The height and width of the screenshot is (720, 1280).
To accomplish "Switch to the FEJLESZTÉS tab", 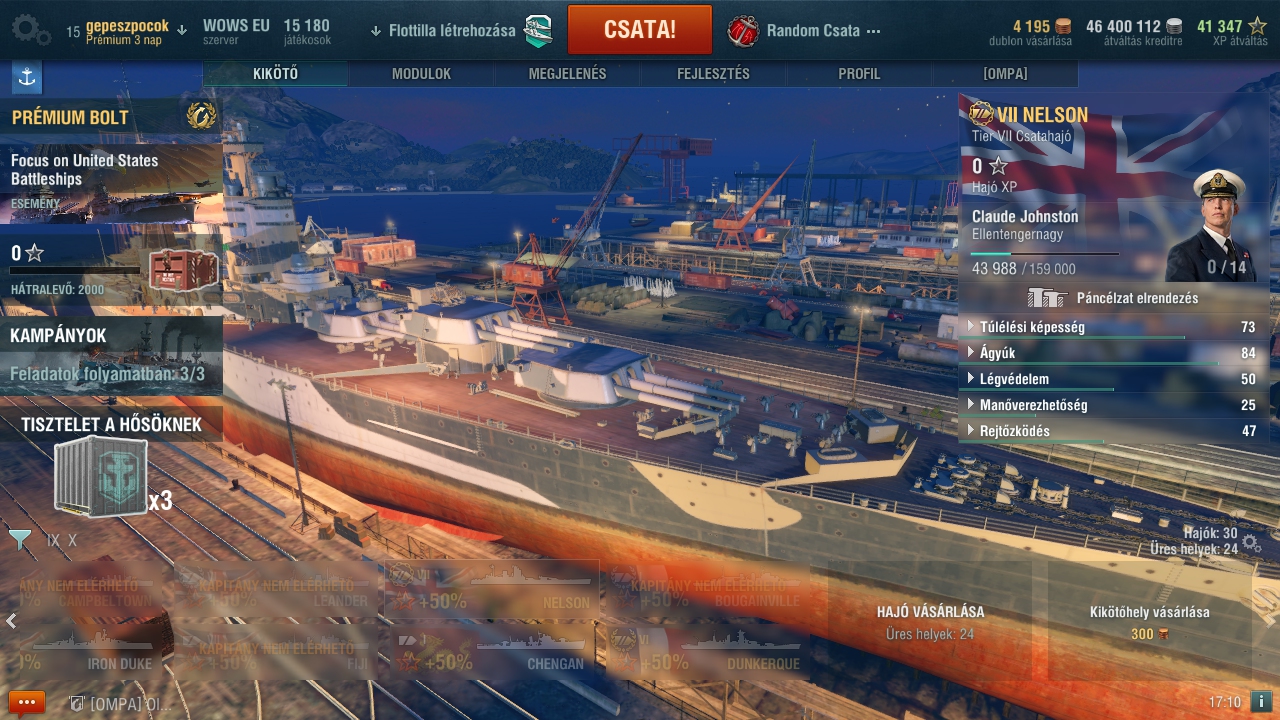I will tap(713, 74).
